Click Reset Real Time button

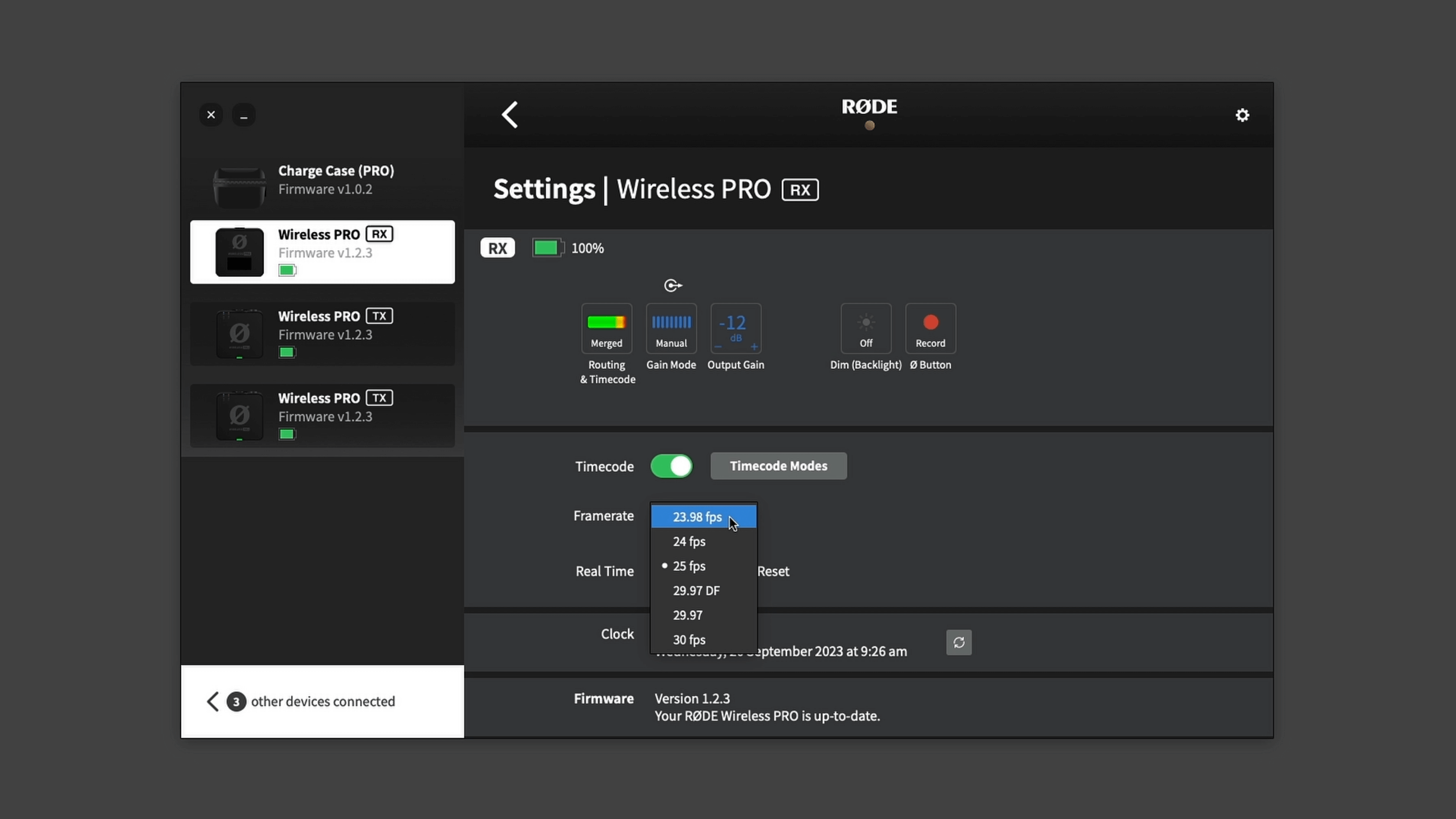click(x=773, y=571)
